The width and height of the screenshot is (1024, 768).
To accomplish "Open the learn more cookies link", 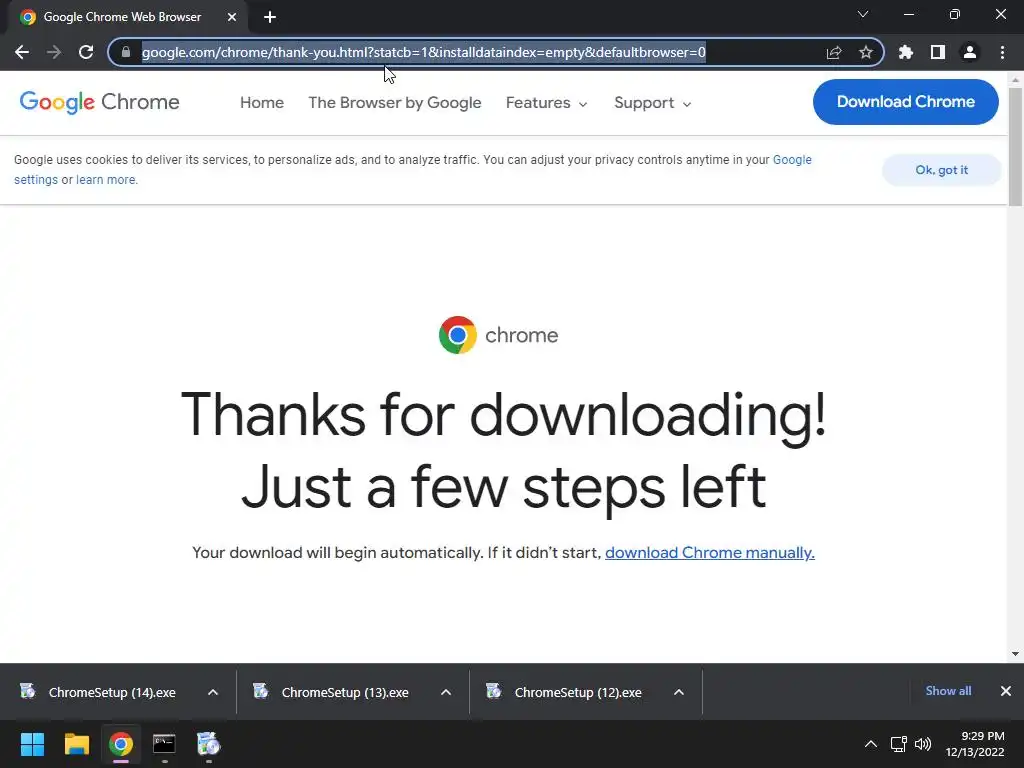I will 106,180.
